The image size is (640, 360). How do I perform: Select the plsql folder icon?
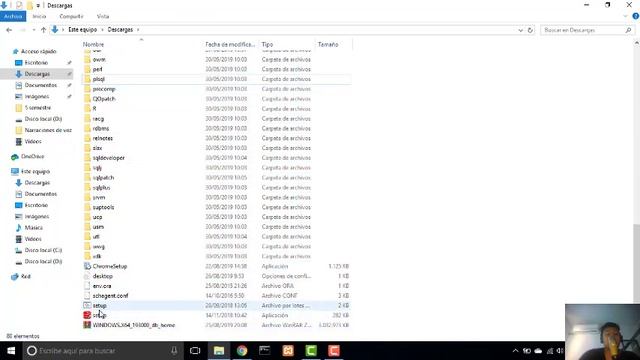click(x=87, y=79)
